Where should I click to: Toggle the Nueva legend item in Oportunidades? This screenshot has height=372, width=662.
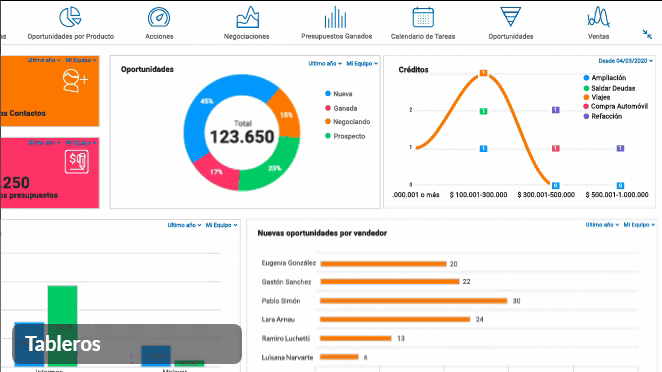pyautogui.click(x=339, y=94)
